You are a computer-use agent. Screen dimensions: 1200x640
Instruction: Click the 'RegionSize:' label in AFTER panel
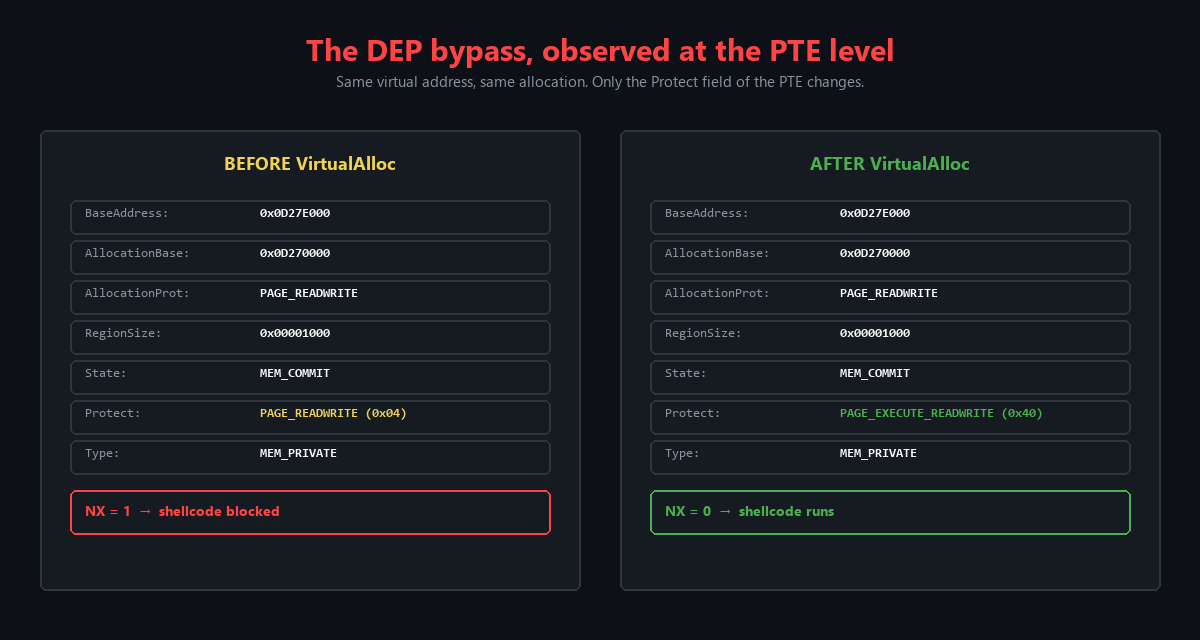703,334
